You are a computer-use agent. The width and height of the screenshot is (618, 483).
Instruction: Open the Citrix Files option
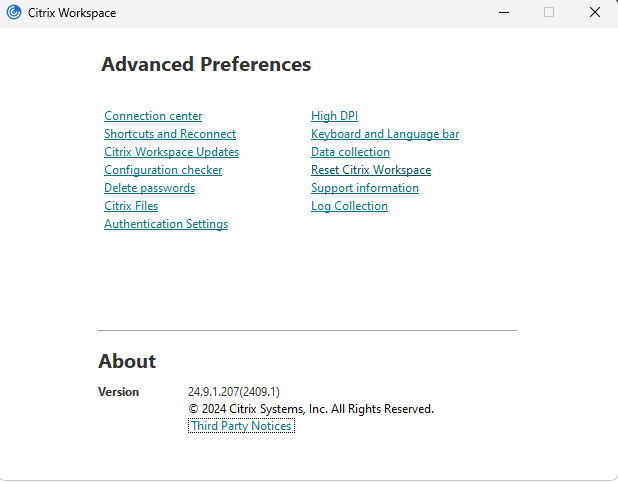tap(131, 206)
